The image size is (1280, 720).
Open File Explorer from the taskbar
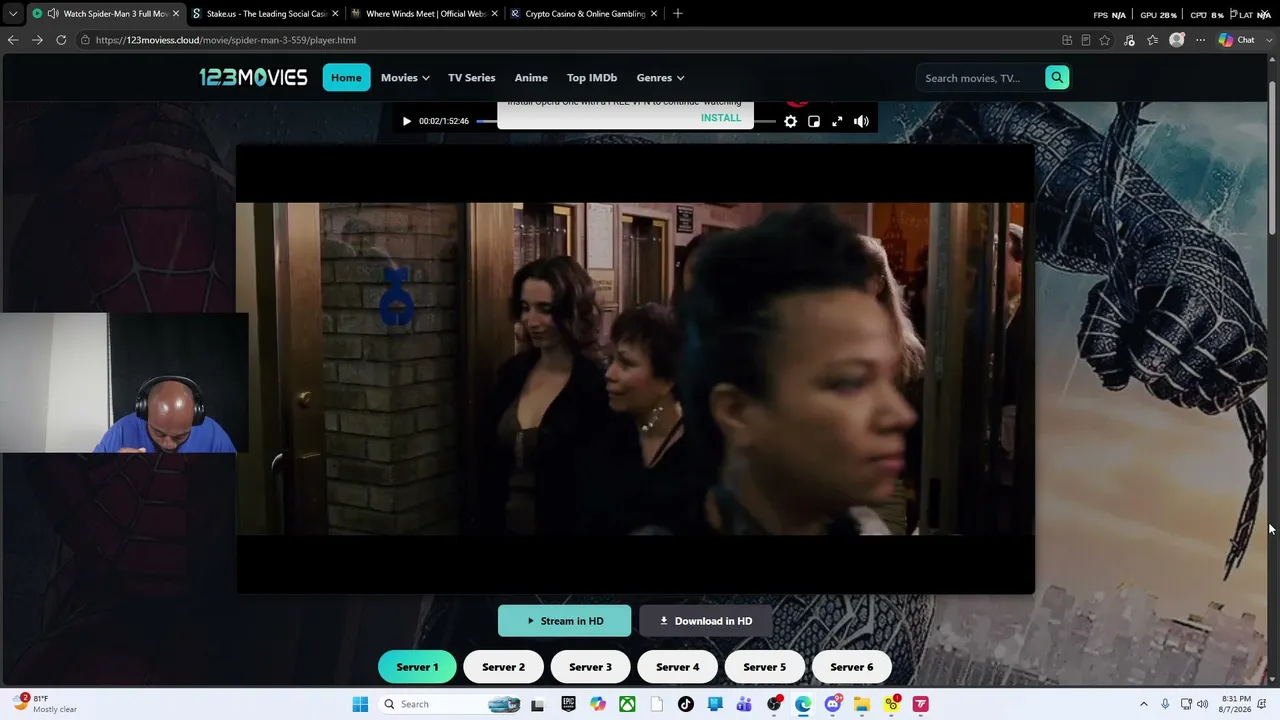pyautogui.click(x=862, y=704)
